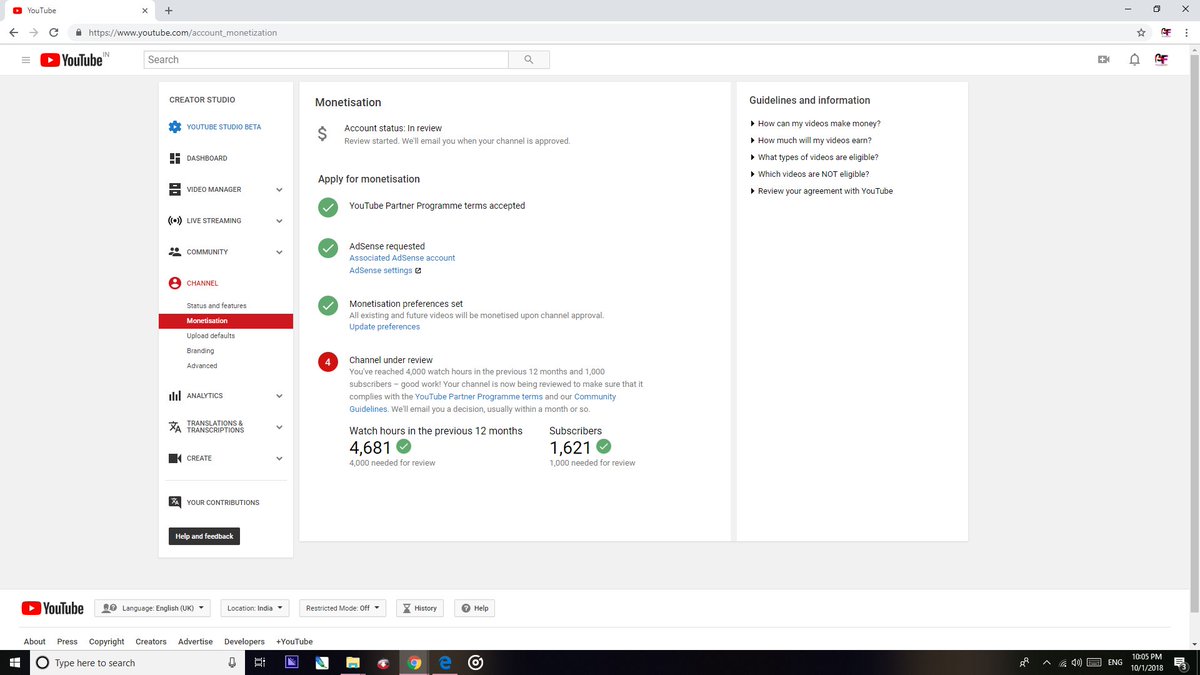This screenshot has width=1200, height=675.
Task: Open YouTube Partner Programme terms link
Action: coord(479,397)
